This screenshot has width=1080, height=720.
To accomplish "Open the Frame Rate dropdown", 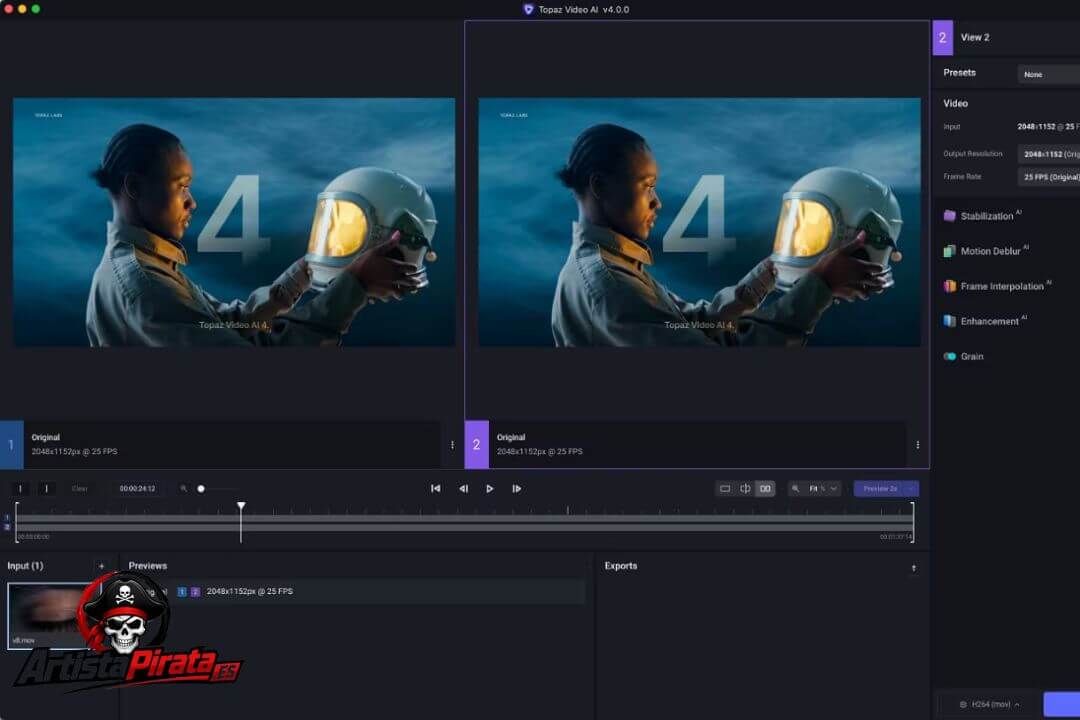I will 1048,177.
